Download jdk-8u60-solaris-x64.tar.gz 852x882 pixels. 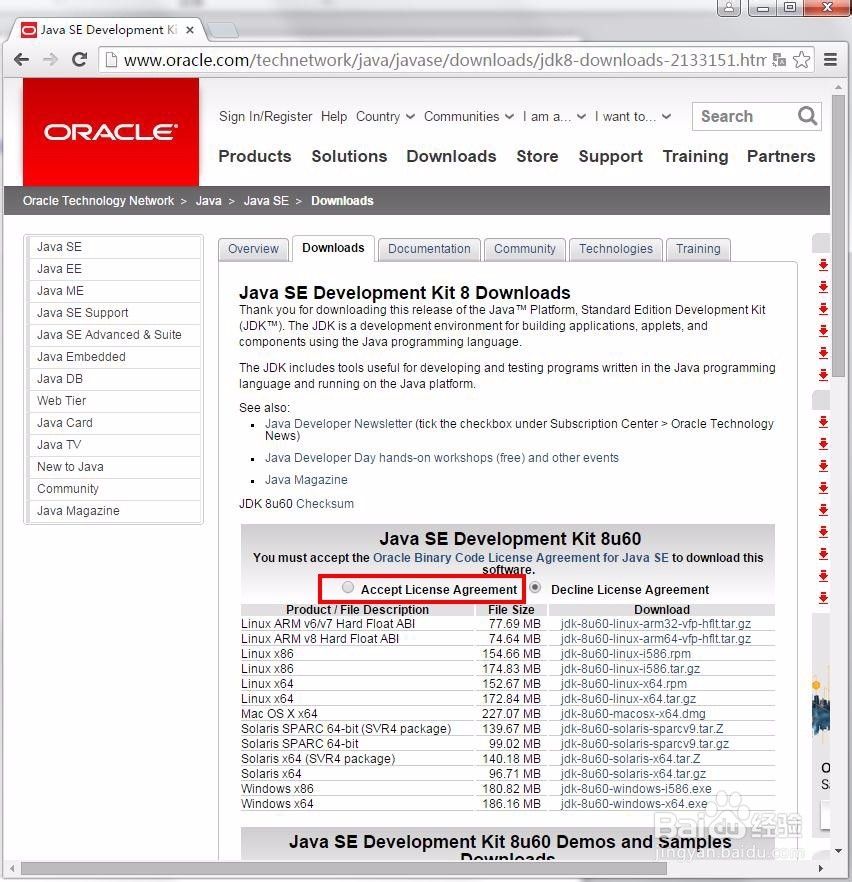pyautogui.click(x=633, y=773)
